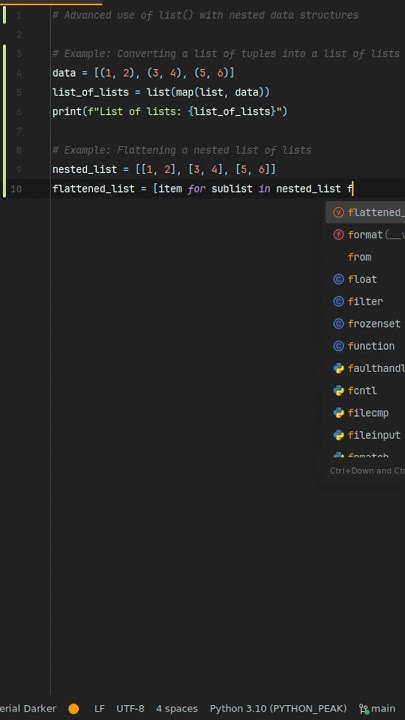Open the git branch main widget
The width and height of the screenshot is (405, 720).
tap(377, 709)
